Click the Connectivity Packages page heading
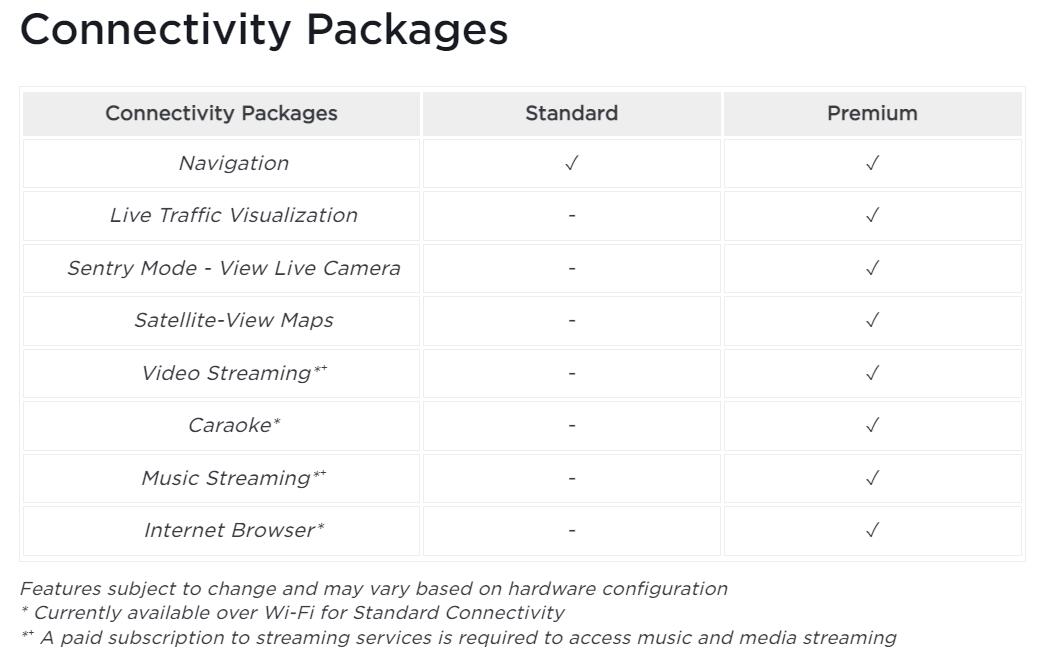1037x663 pixels. pyautogui.click(x=264, y=29)
